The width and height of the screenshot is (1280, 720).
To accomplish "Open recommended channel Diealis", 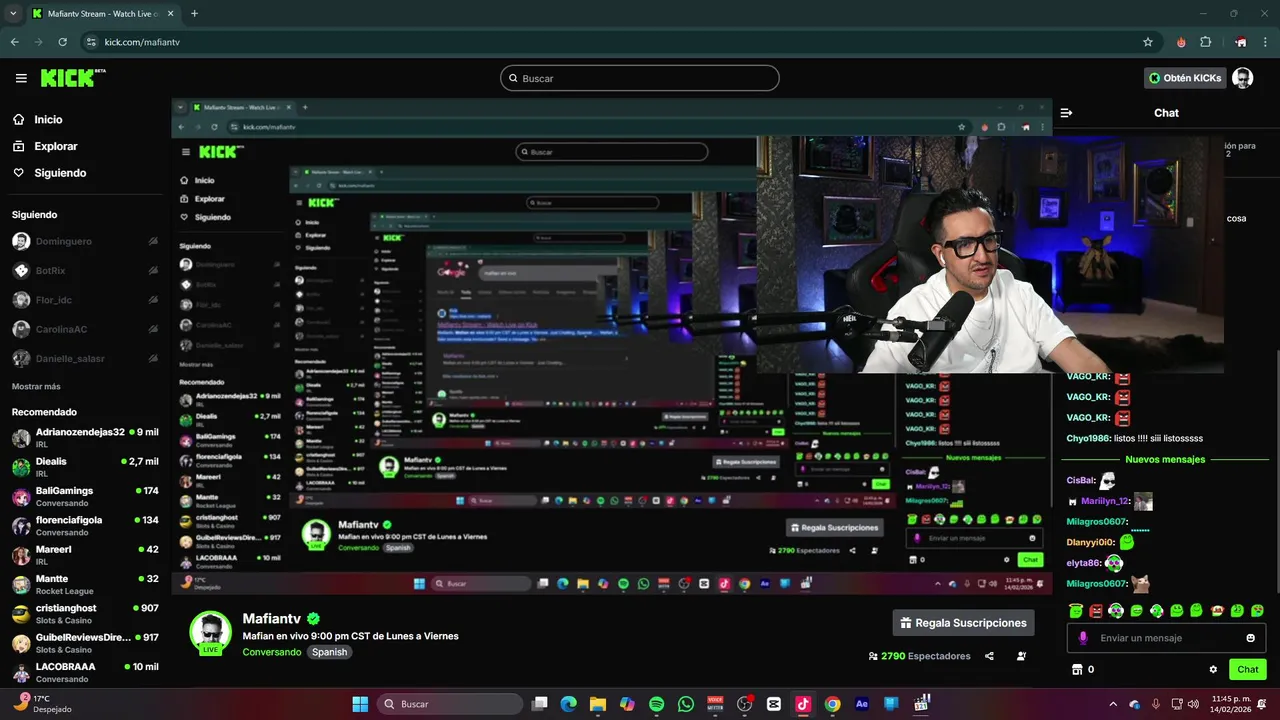I will click(x=85, y=467).
